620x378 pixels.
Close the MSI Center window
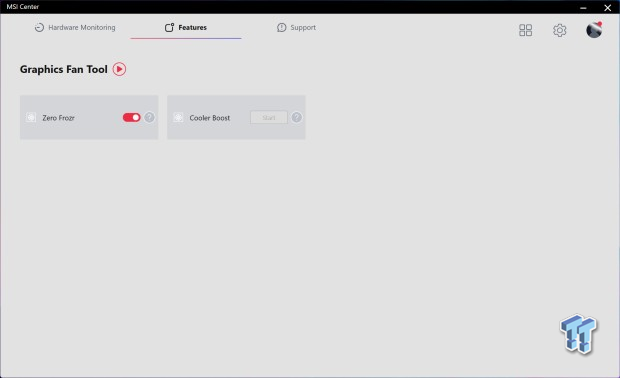click(608, 8)
